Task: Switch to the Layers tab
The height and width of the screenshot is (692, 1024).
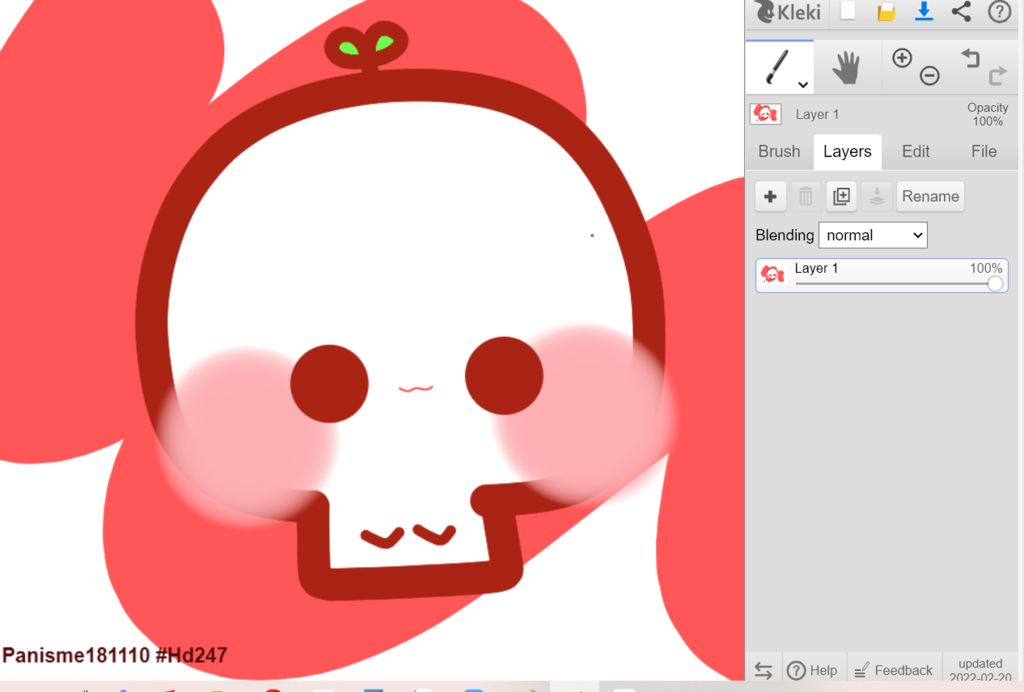Action: coord(847,151)
